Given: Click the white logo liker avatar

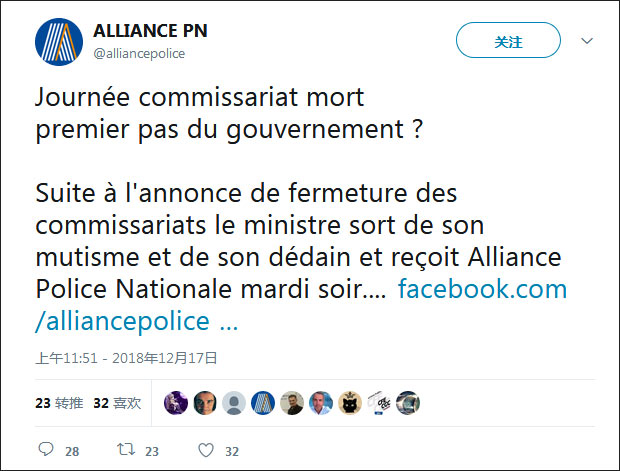Looking at the screenshot, I should tap(379, 403).
